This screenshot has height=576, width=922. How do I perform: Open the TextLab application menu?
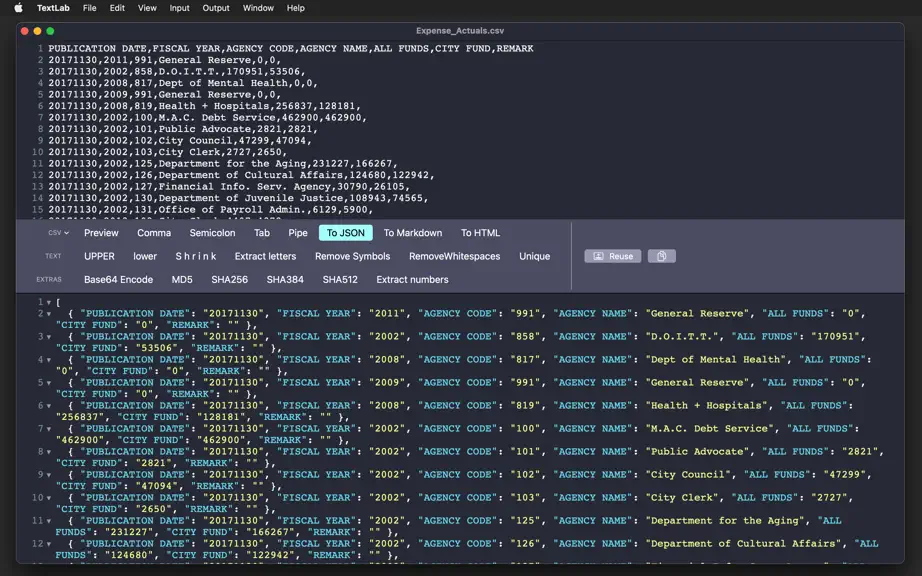(53, 8)
